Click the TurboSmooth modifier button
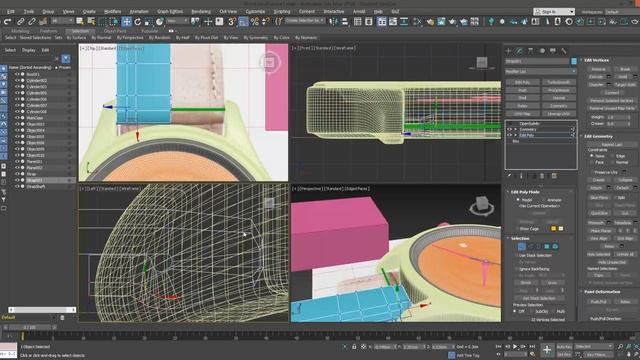 tap(558, 82)
